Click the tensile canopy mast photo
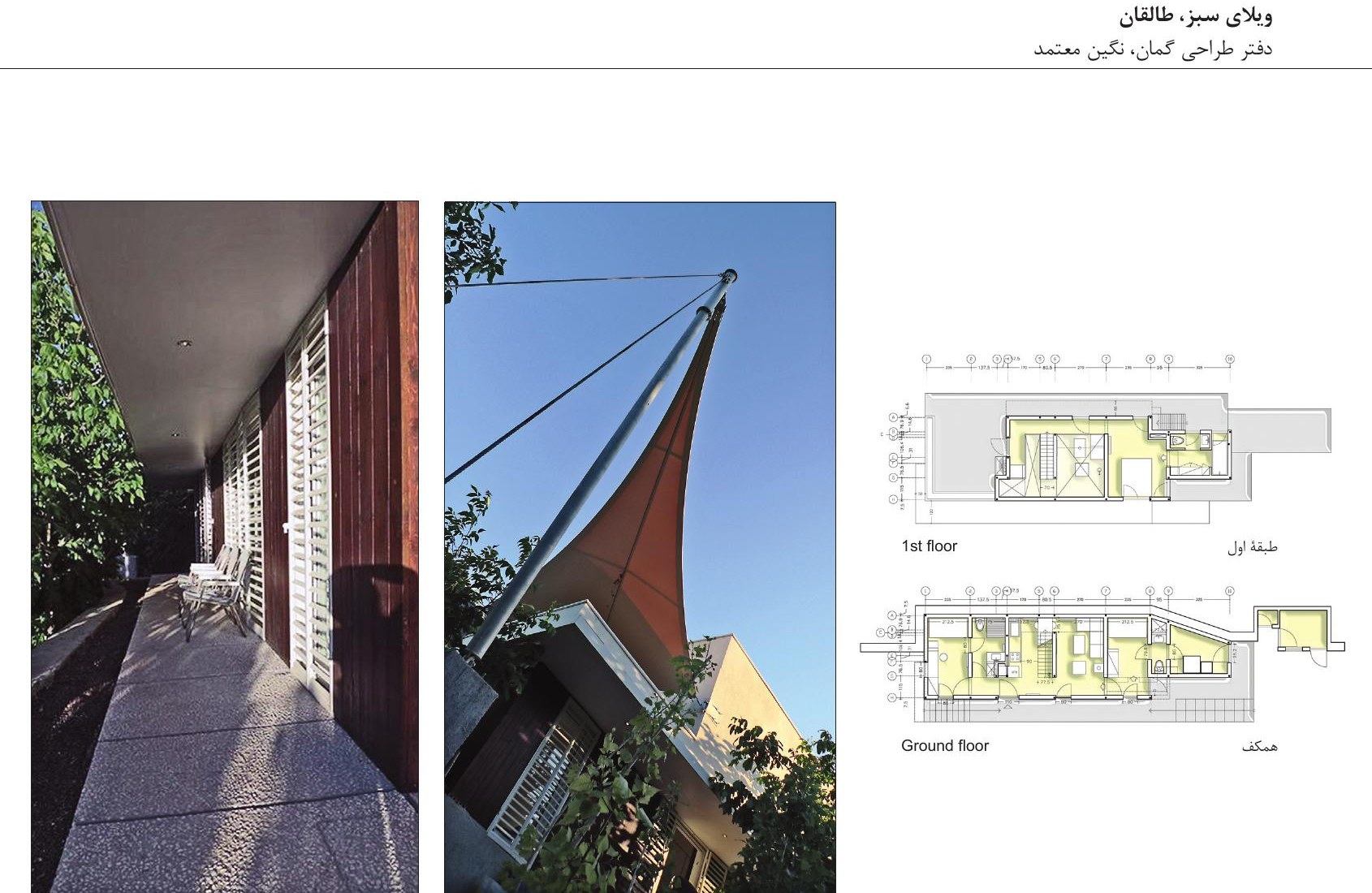Image resolution: width=1372 pixels, height=893 pixels. click(640, 546)
